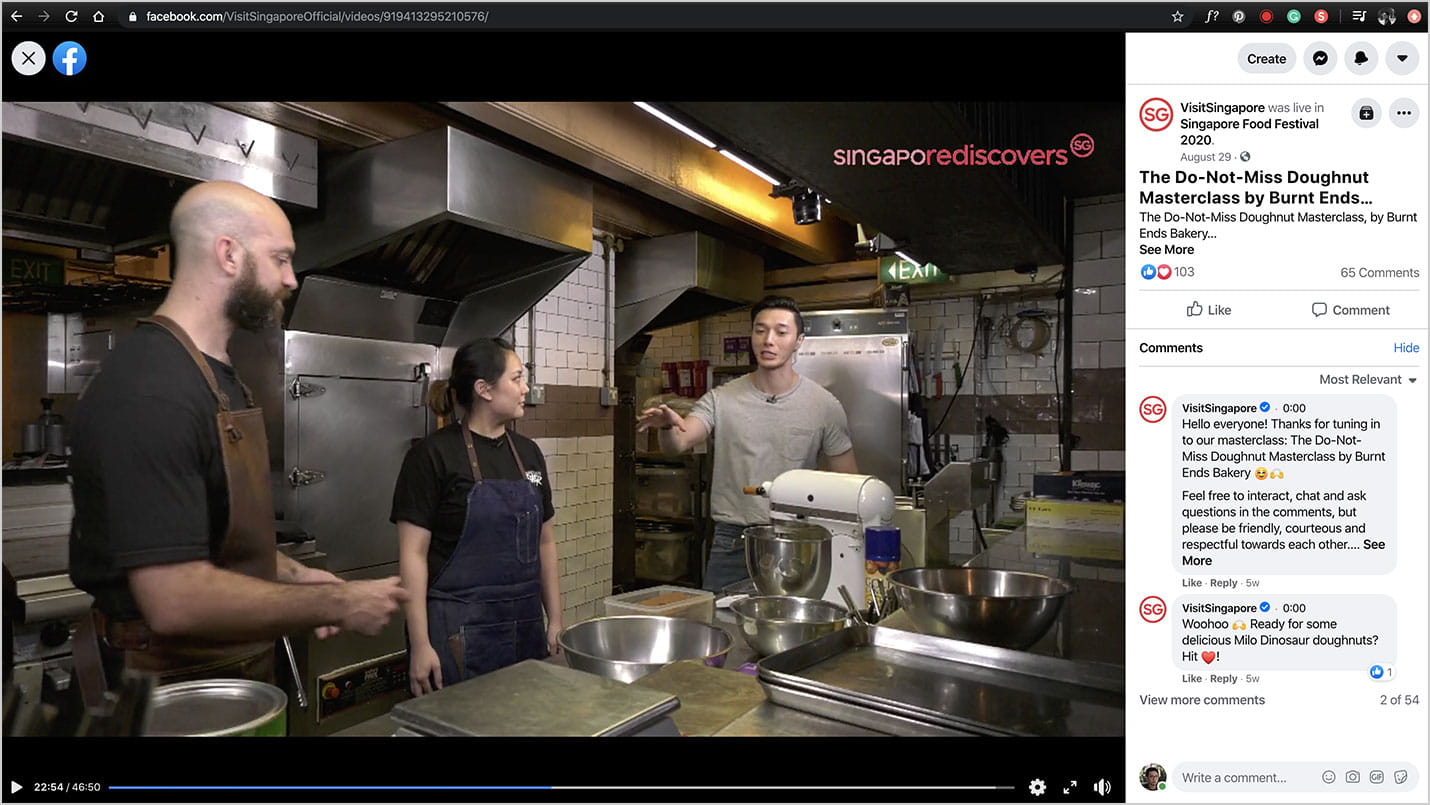This screenshot has width=1430, height=805.
Task: Click the 5w timestamp on first comment
Action: 1252,583
